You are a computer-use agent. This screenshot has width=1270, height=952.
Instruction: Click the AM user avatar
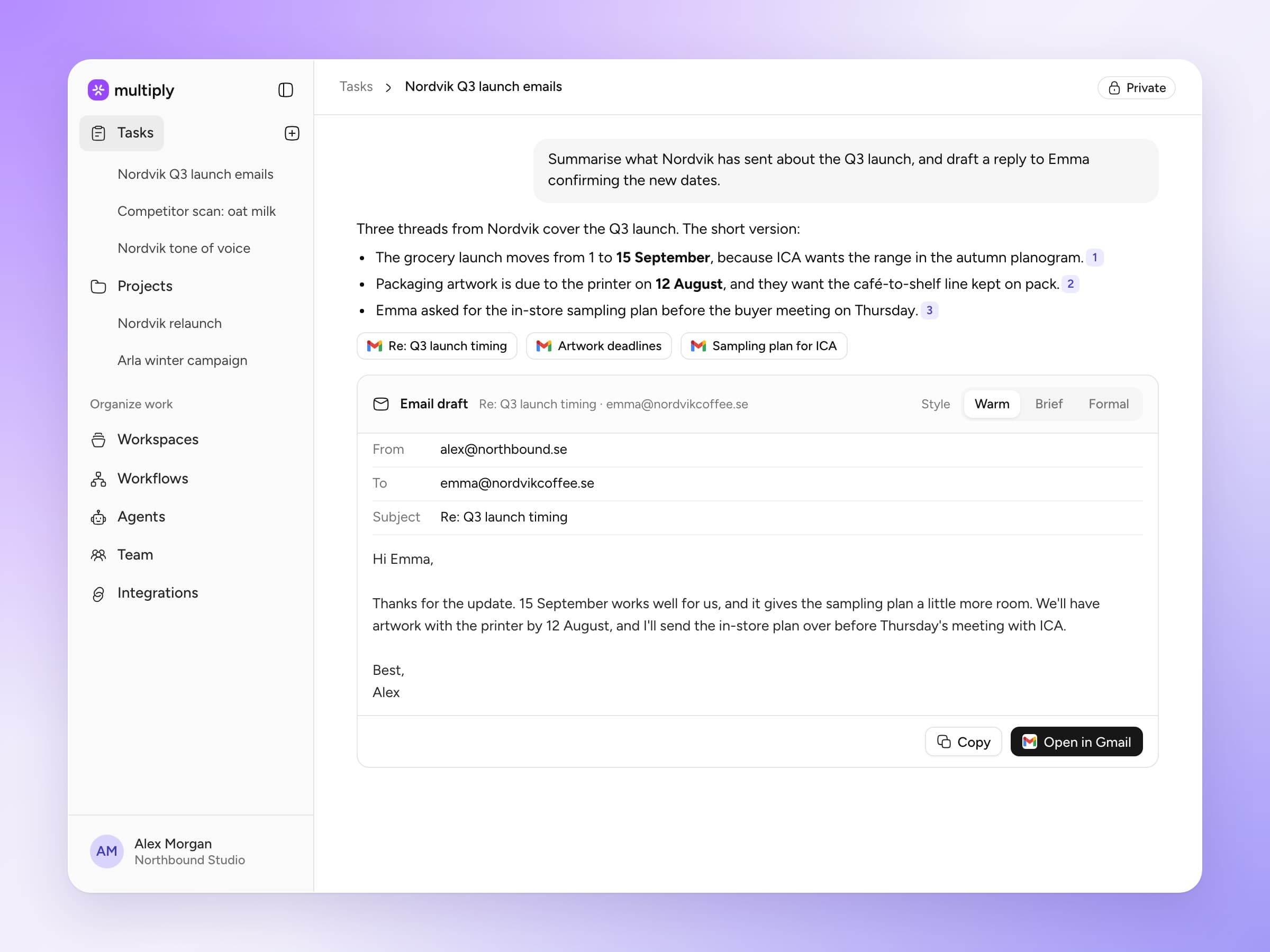point(107,851)
